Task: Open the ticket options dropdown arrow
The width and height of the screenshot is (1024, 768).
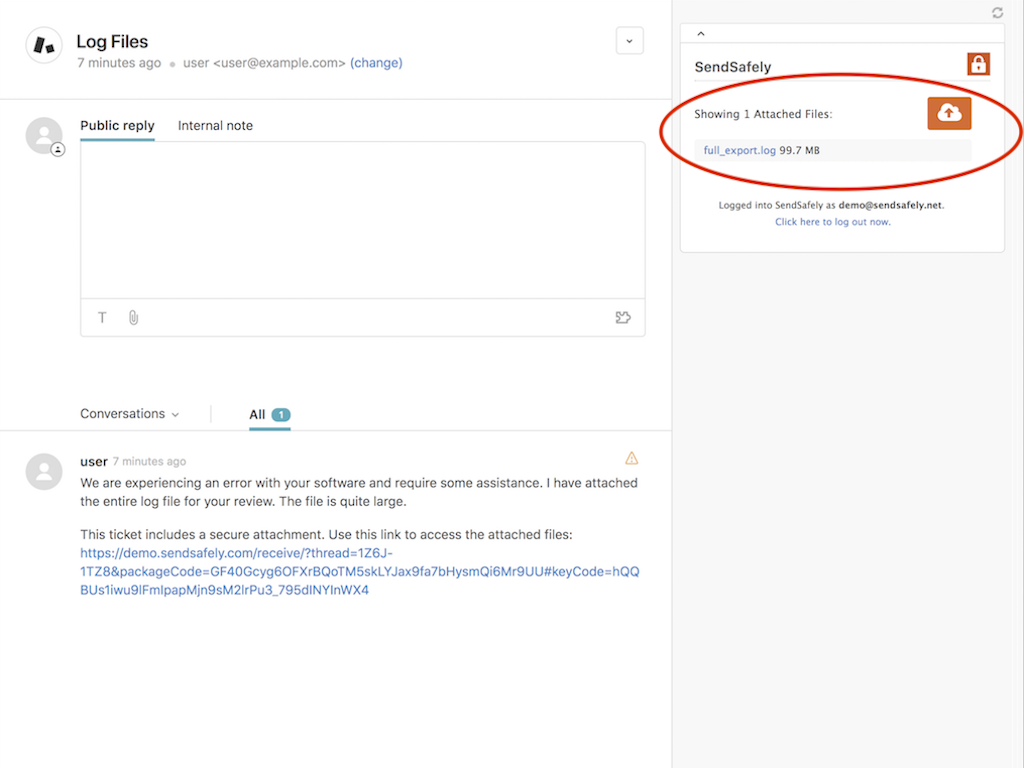Action: tap(629, 41)
